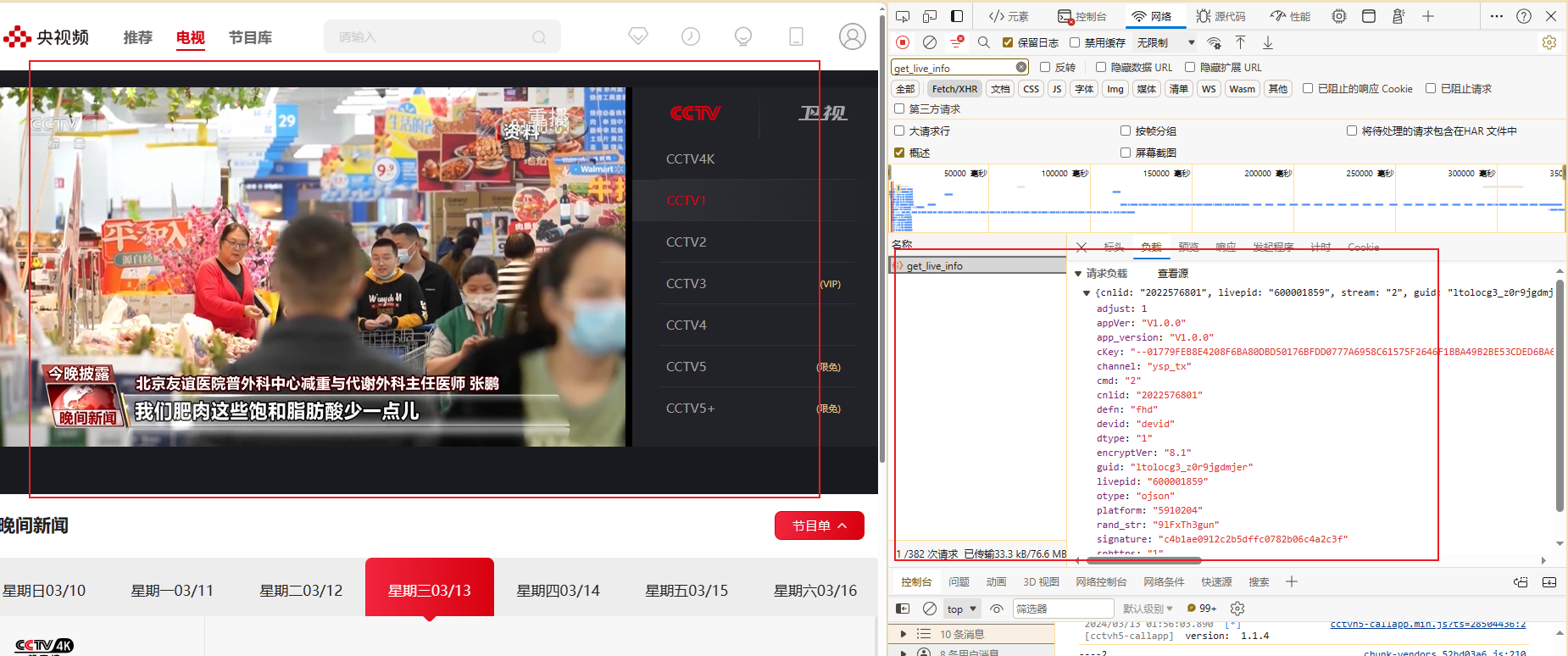The width and height of the screenshot is (1568, 656).
Task: Enable 隐藏数据 URL checkbox
Action: [x=1101, y=67]
